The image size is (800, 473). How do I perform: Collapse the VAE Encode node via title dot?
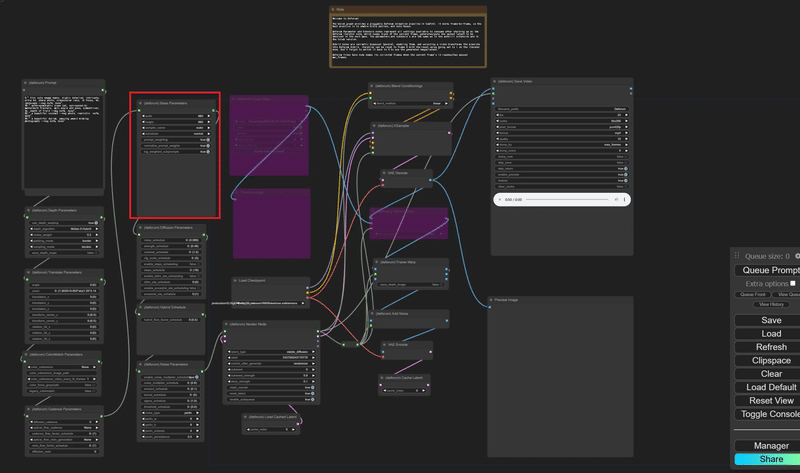click(x=384, y=345)
